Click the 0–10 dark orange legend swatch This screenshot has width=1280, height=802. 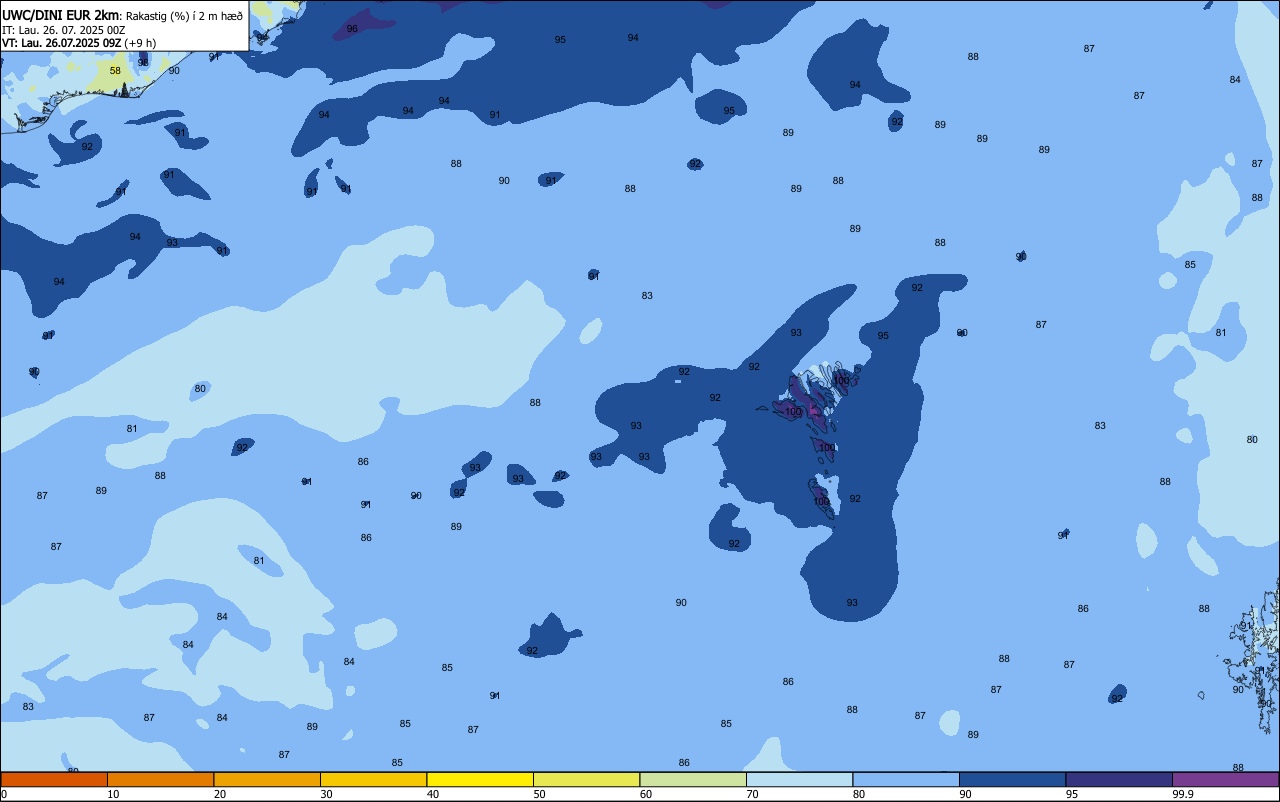54,780
